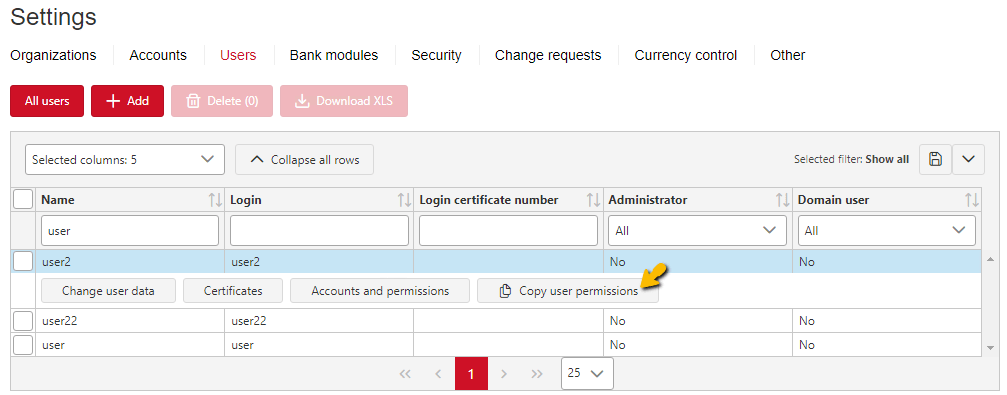Sort by Name column arrows
Screen dimensions: 1007x395
click(215, 200)
